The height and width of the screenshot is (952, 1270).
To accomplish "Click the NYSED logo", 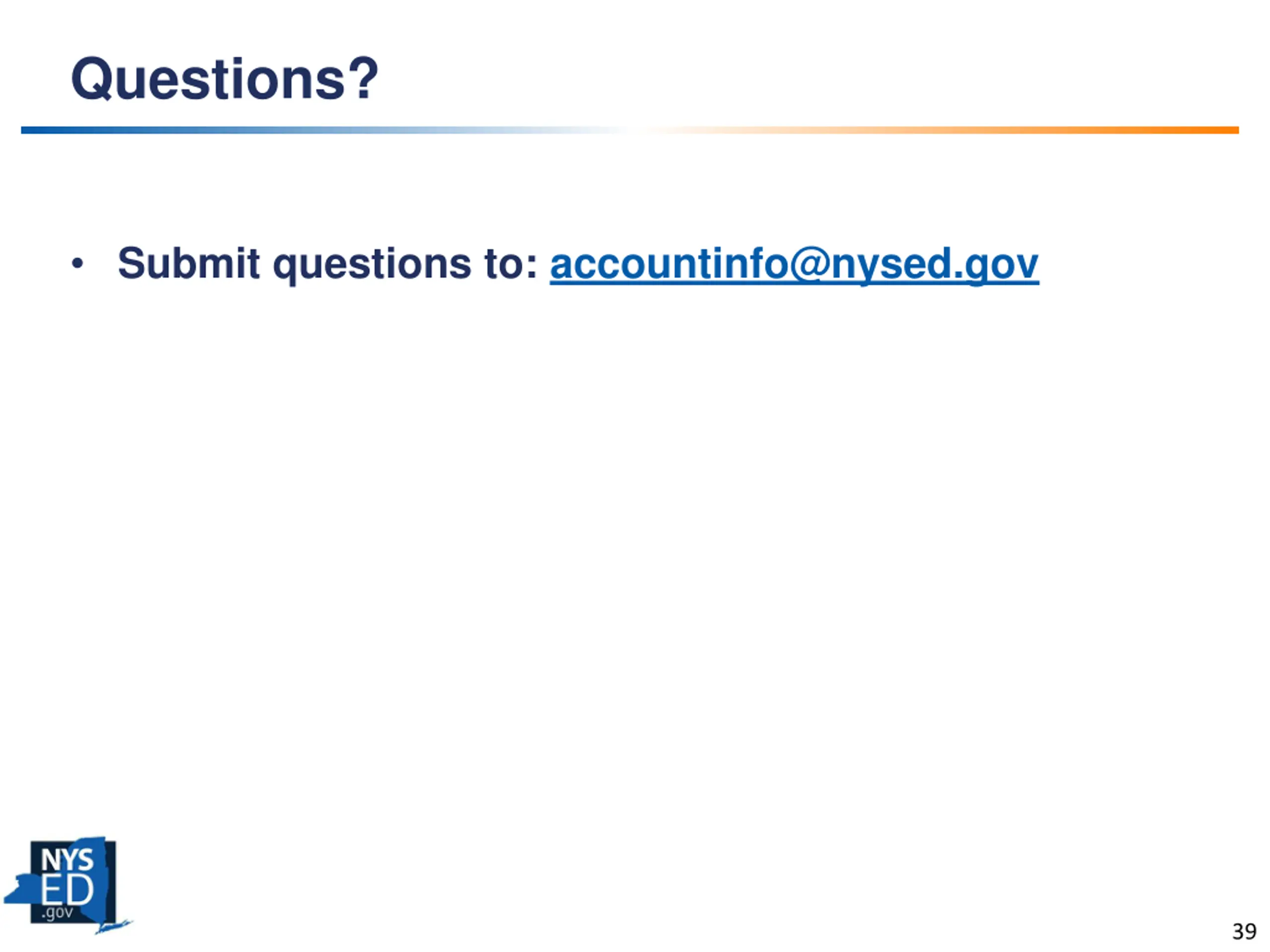I will (x=68, y=885).
